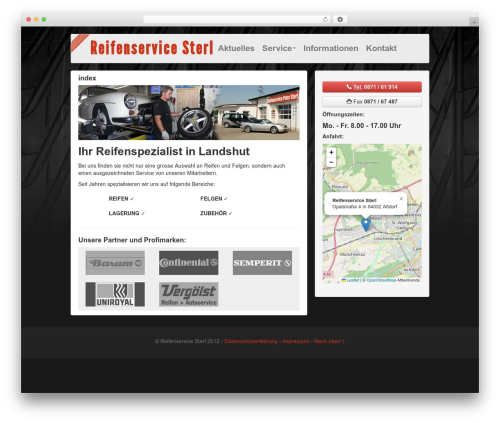Click the Anfahrt label
This screenshot has height=423, width=500.
(333, 136)
